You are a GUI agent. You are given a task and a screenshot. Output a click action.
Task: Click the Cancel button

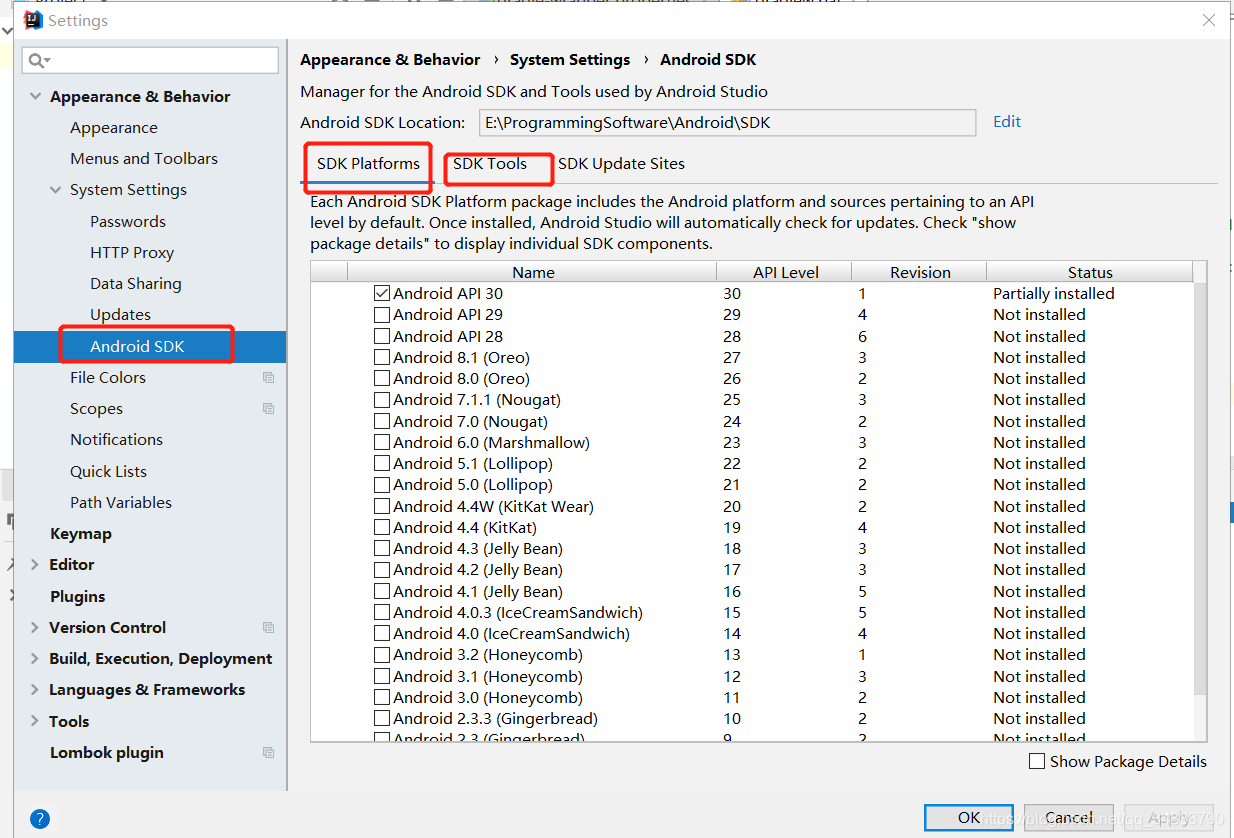1069,818
